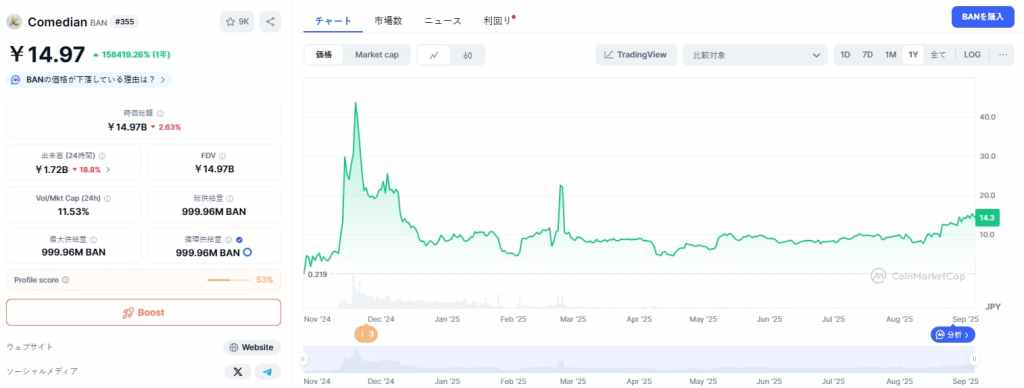This screenshot has width=1024, height=388.
Task: Star Comedian to add to watchlist
Action: [x=237, y=22]
